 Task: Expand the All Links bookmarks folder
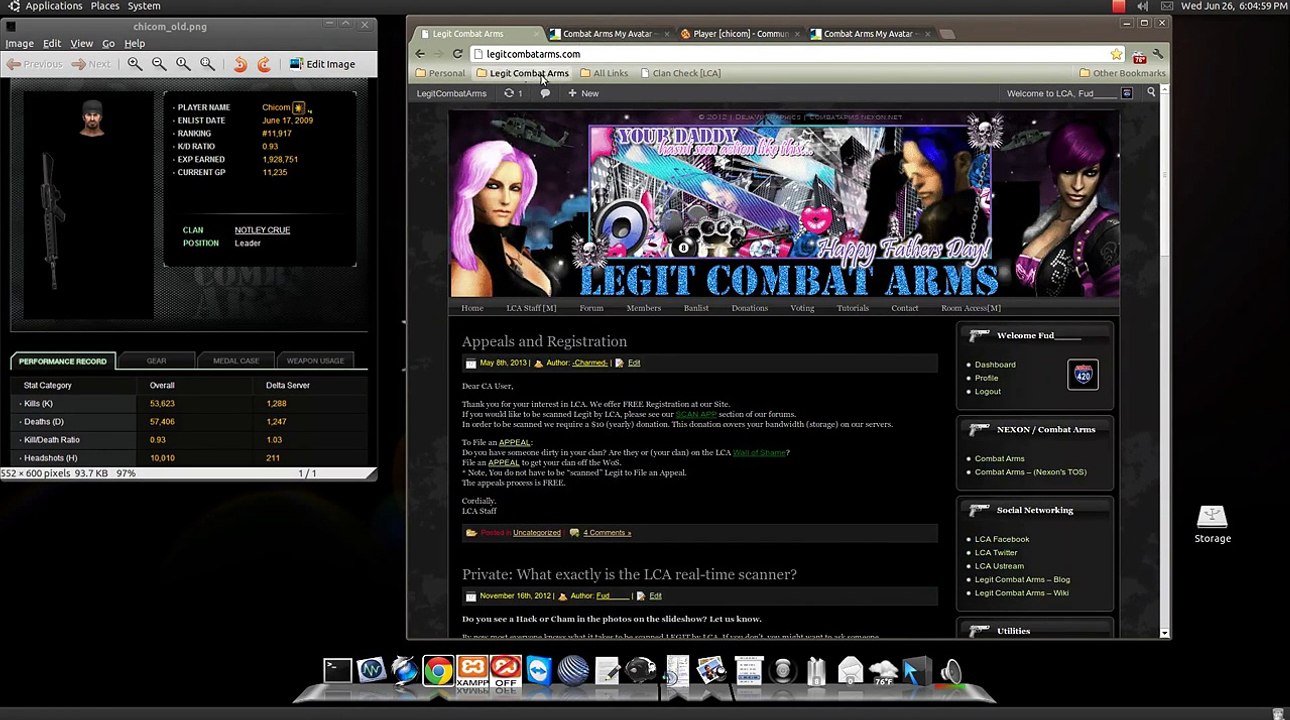pos(604,73)
